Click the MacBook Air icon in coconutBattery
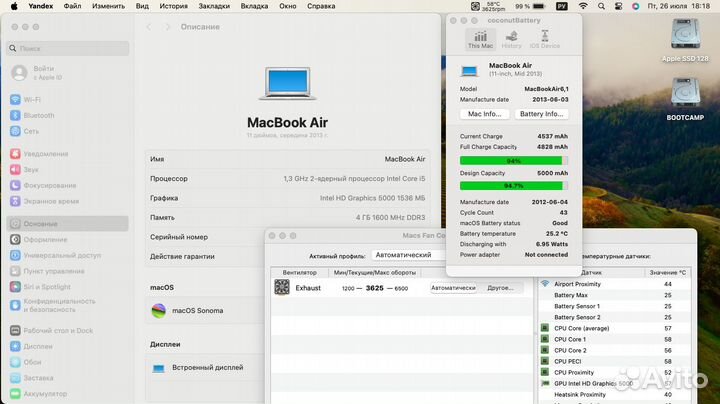Image resolution: width=720 pixels, height=404 pixels. (x=469, y=71)
